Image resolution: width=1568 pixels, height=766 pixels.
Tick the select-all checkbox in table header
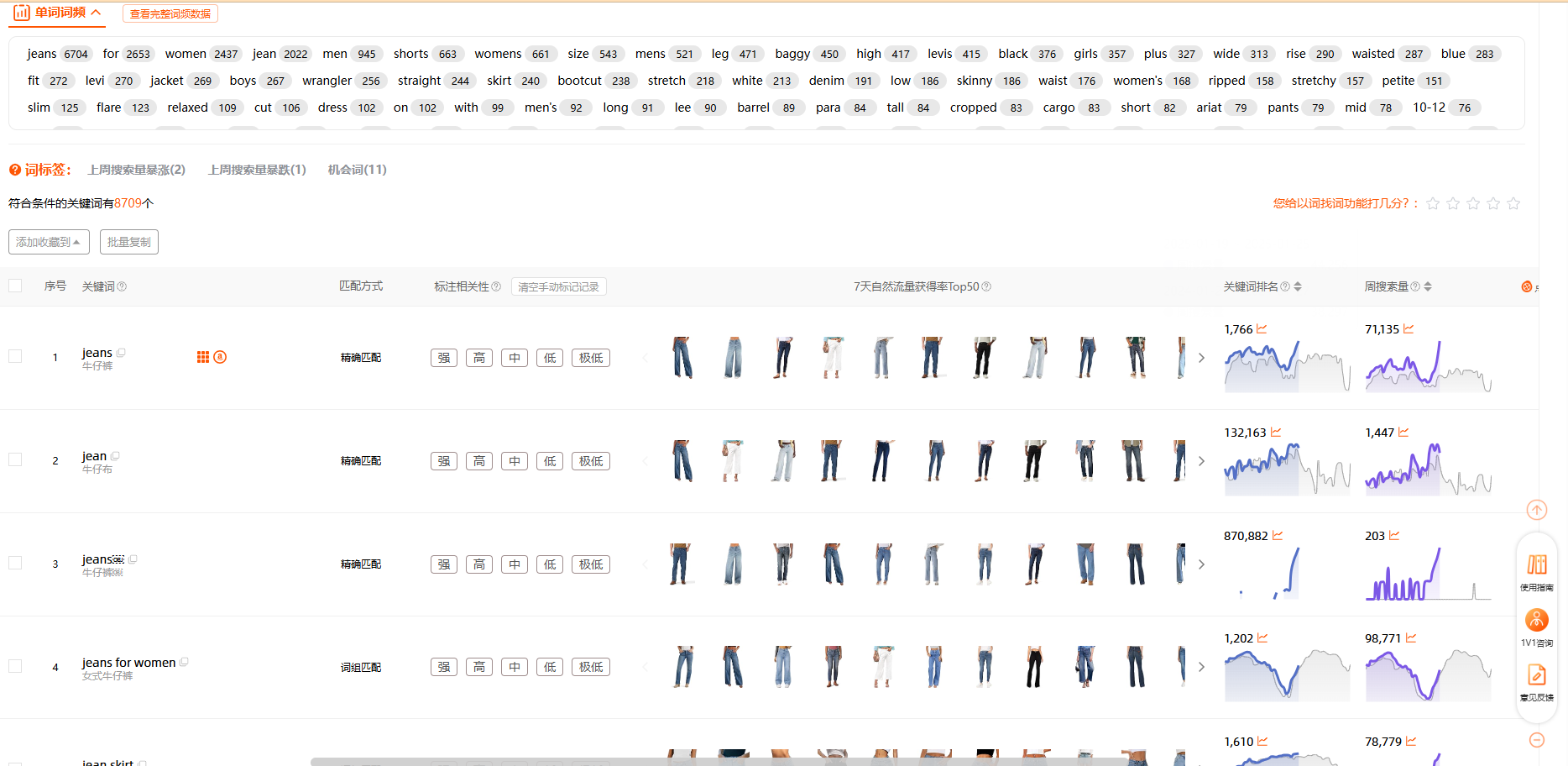[15, 286]
